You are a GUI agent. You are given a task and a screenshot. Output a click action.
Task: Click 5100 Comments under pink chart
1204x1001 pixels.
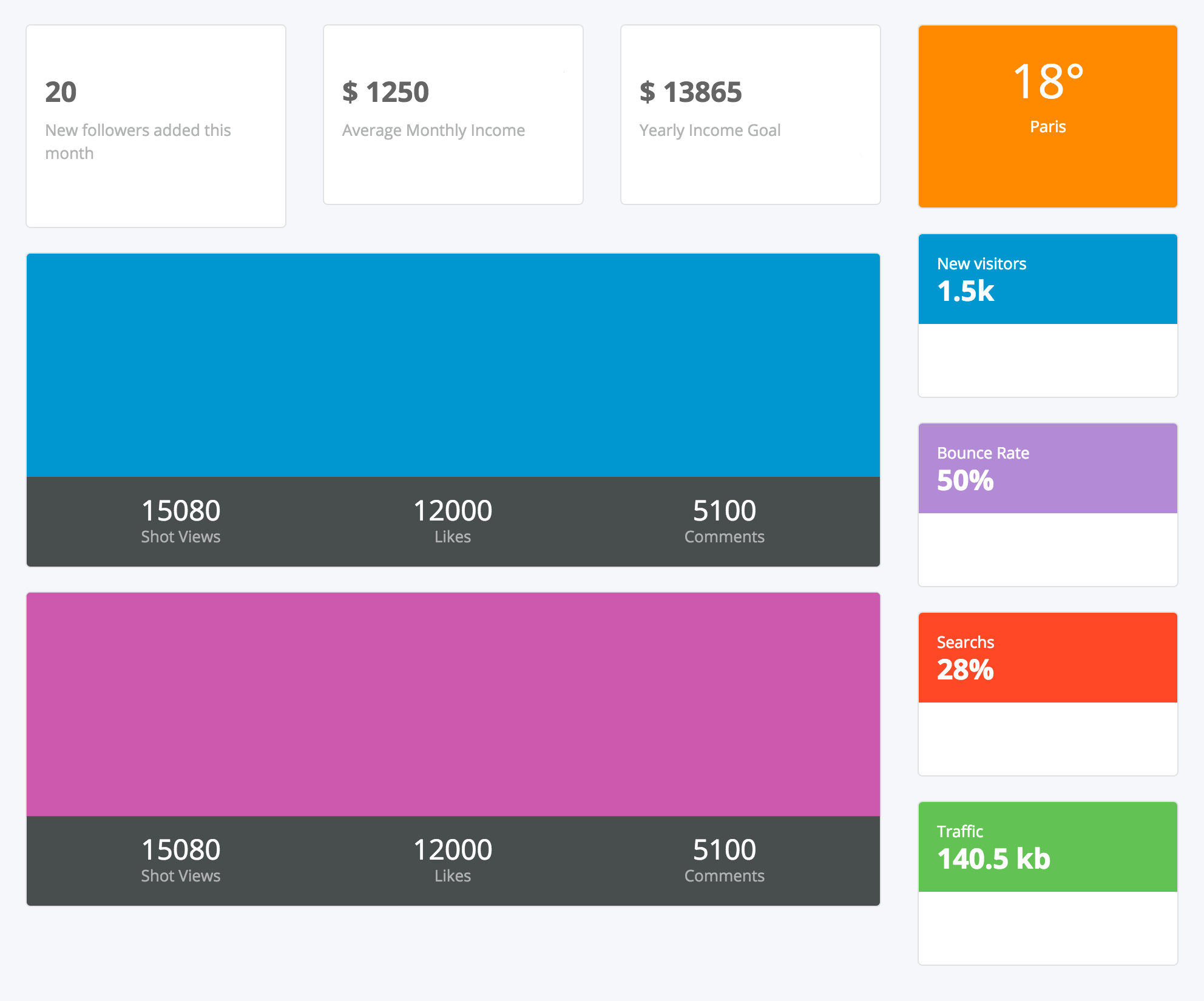tap(724, 860)
